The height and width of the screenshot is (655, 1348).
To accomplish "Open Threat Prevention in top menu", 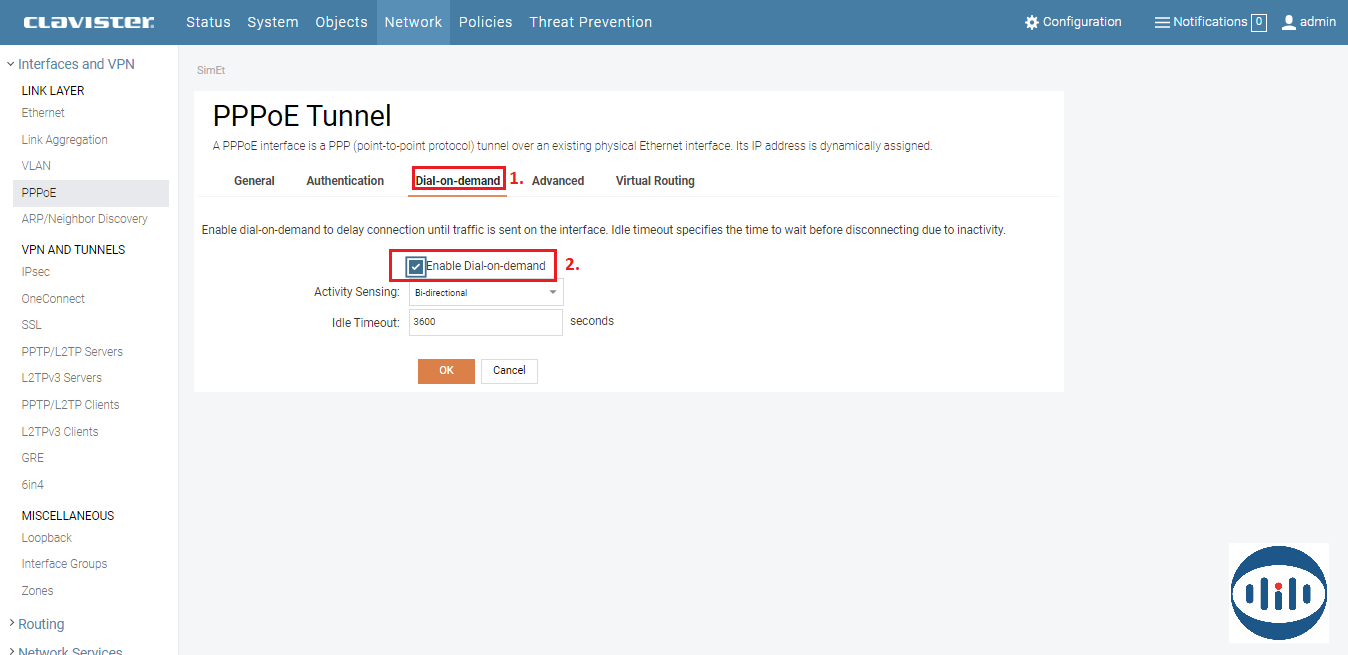I will [590, 22].
